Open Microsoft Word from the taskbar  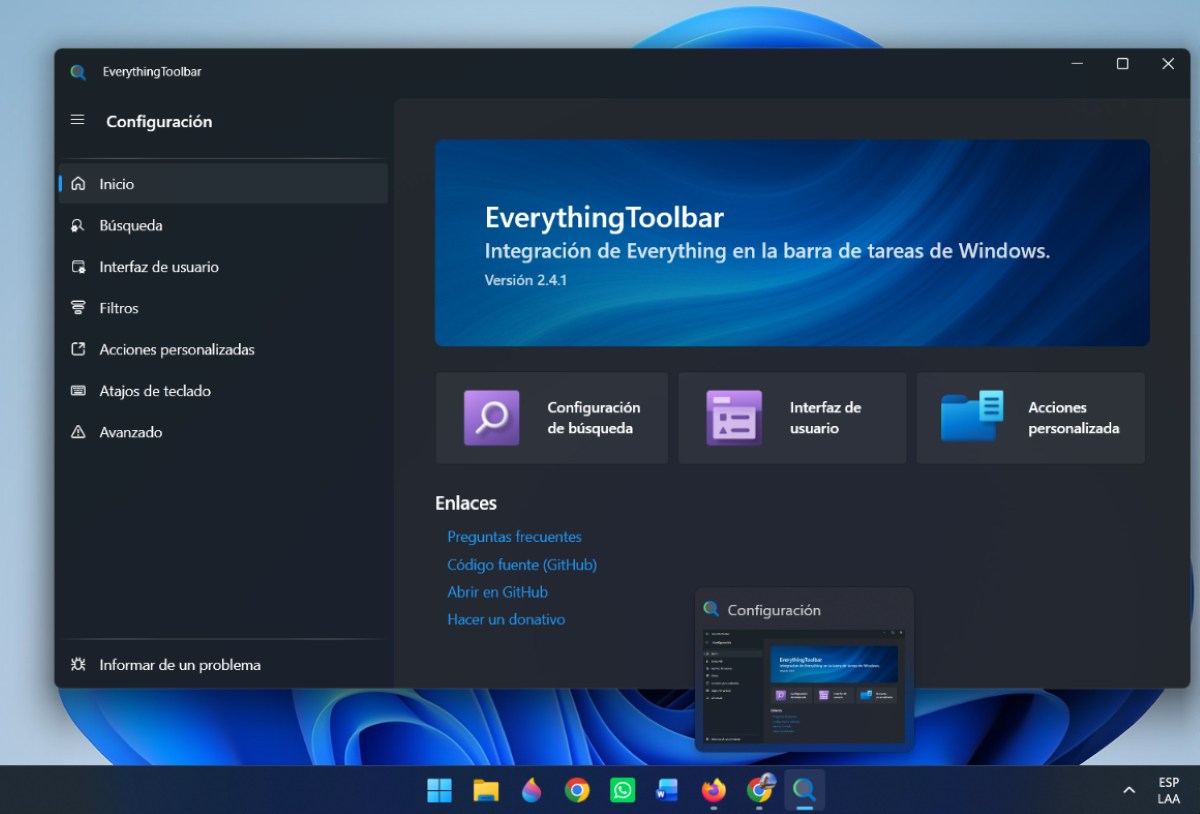[667, 790]
